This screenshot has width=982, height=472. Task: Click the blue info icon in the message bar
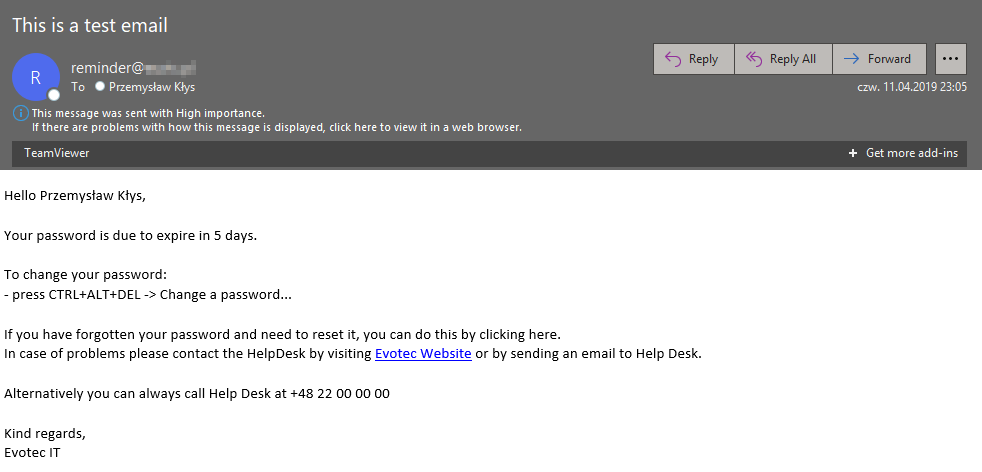(x=20, y=113)
